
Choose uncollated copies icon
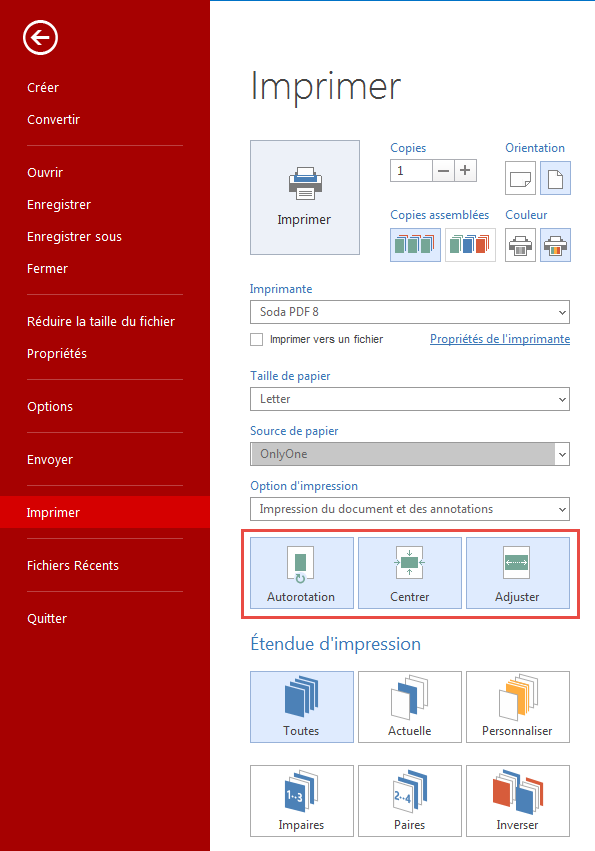pyautogui.click(x=470, y=245)
